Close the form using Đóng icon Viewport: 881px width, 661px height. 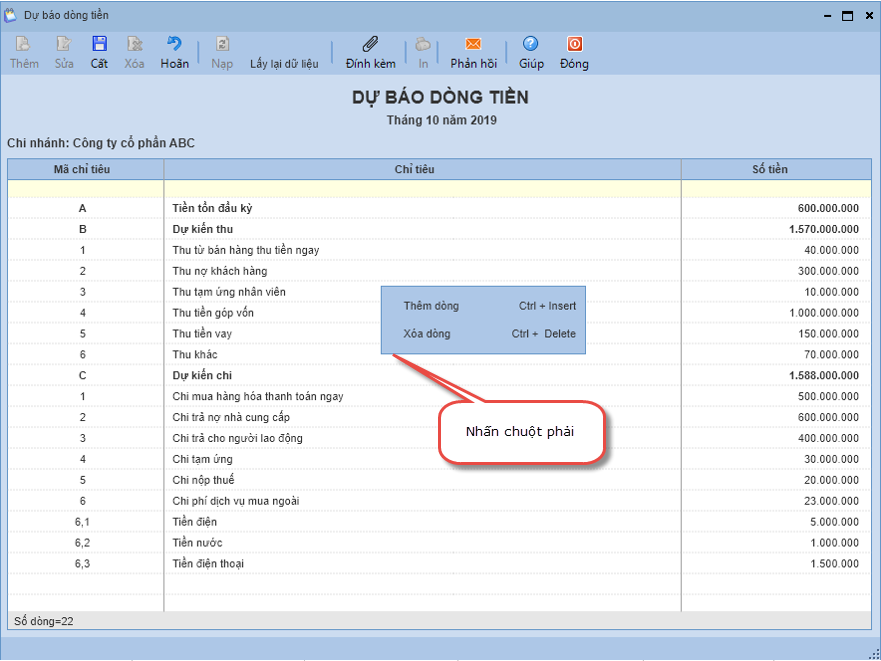[574, 45]
